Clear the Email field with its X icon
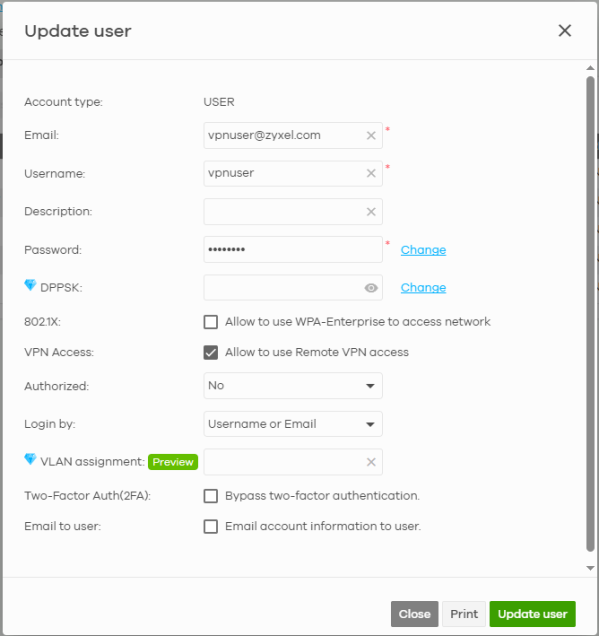599x636 pixels. [371, 135]
